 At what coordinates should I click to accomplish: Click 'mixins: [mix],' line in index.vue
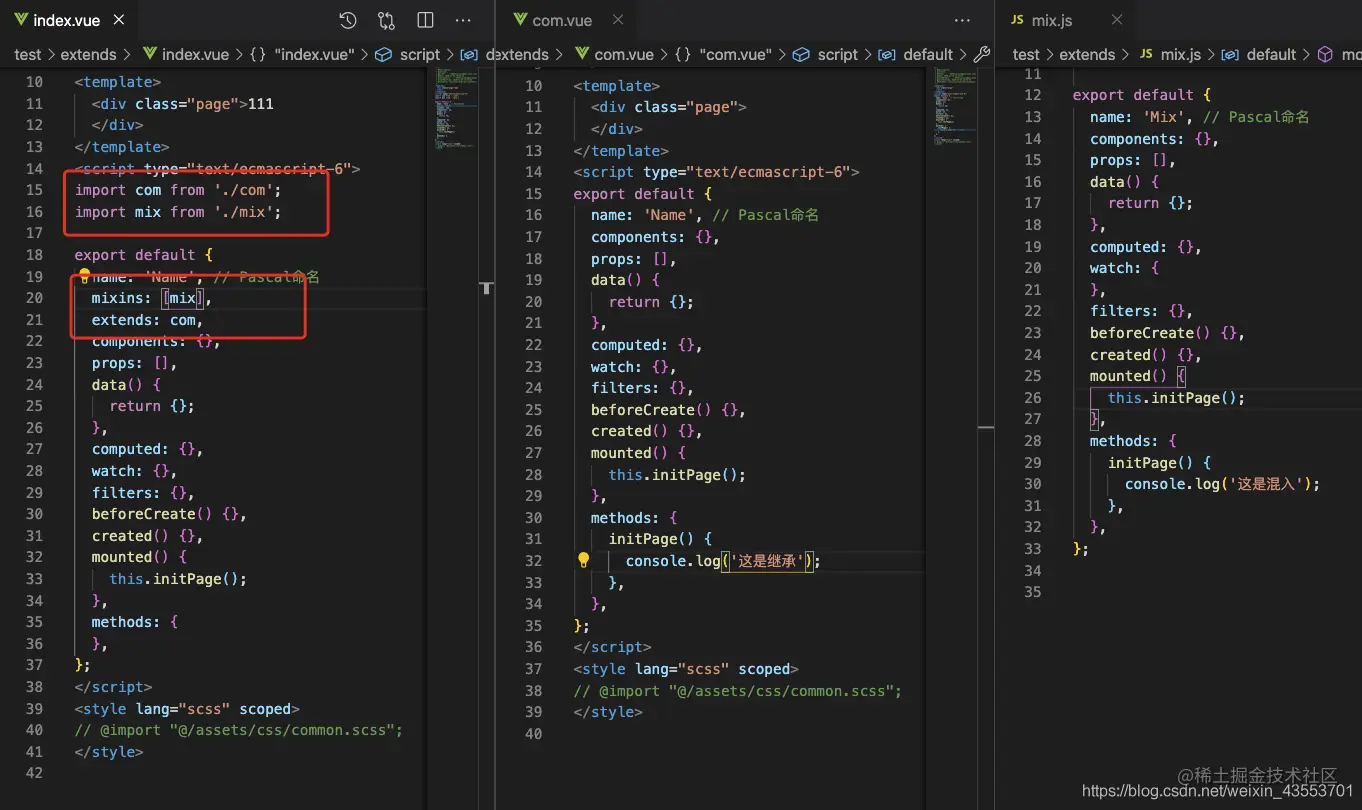[x=152, y=298]
